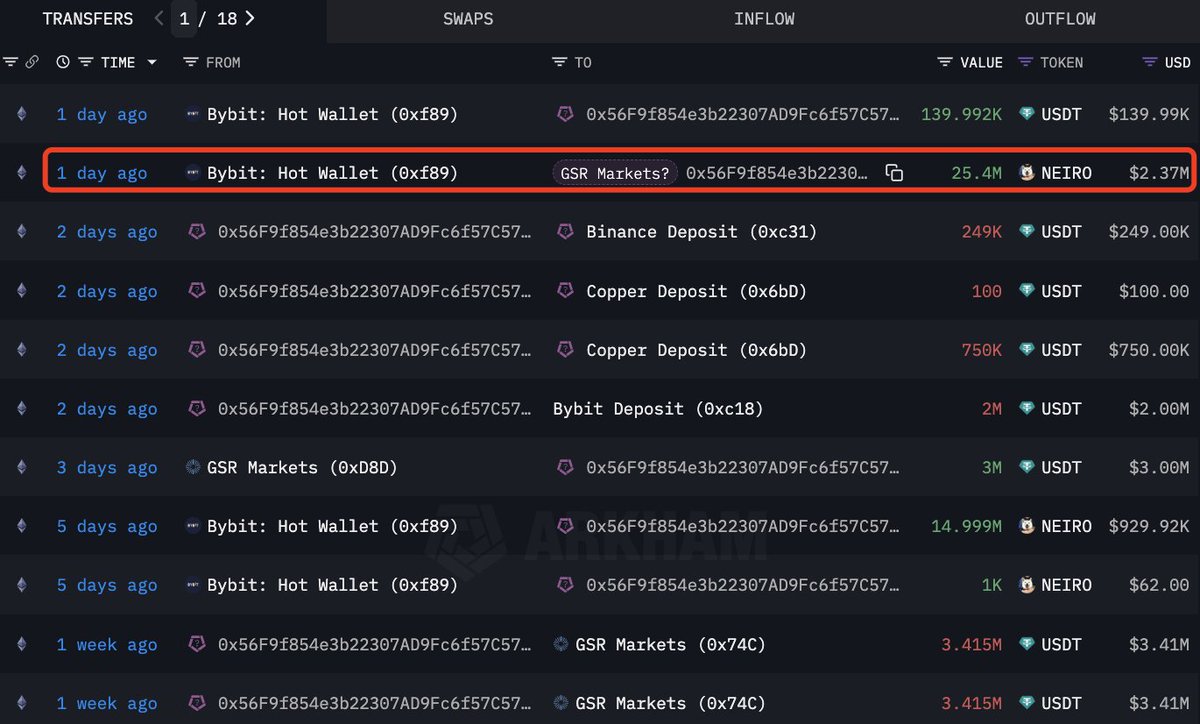This screenshot has height=724, width=1200.
Task: Click the NEIRO token icon in the $2.37M row
Action: click(x=1026, y=173)
